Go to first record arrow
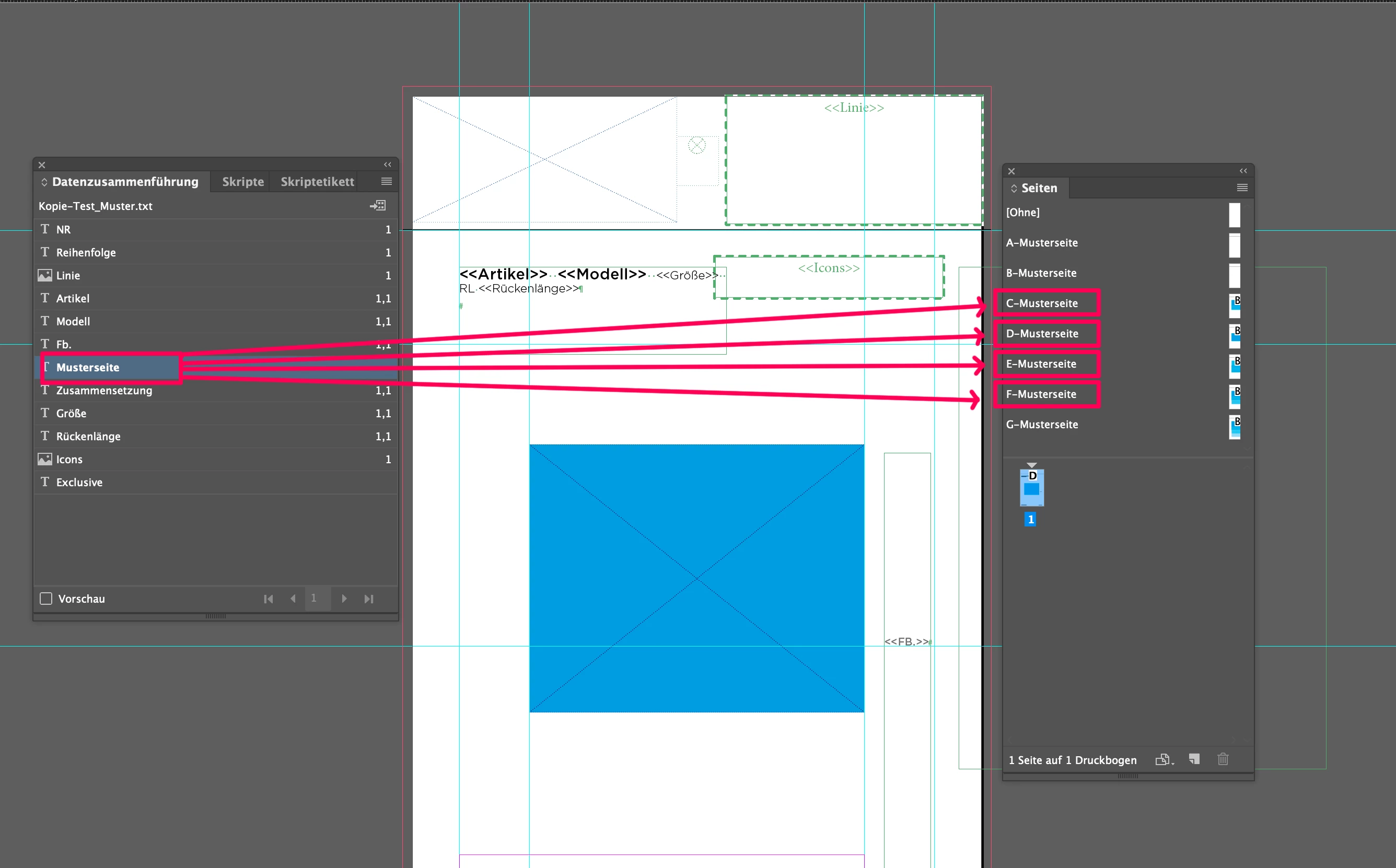1396x868 pixels. click(x=268, y=599)
